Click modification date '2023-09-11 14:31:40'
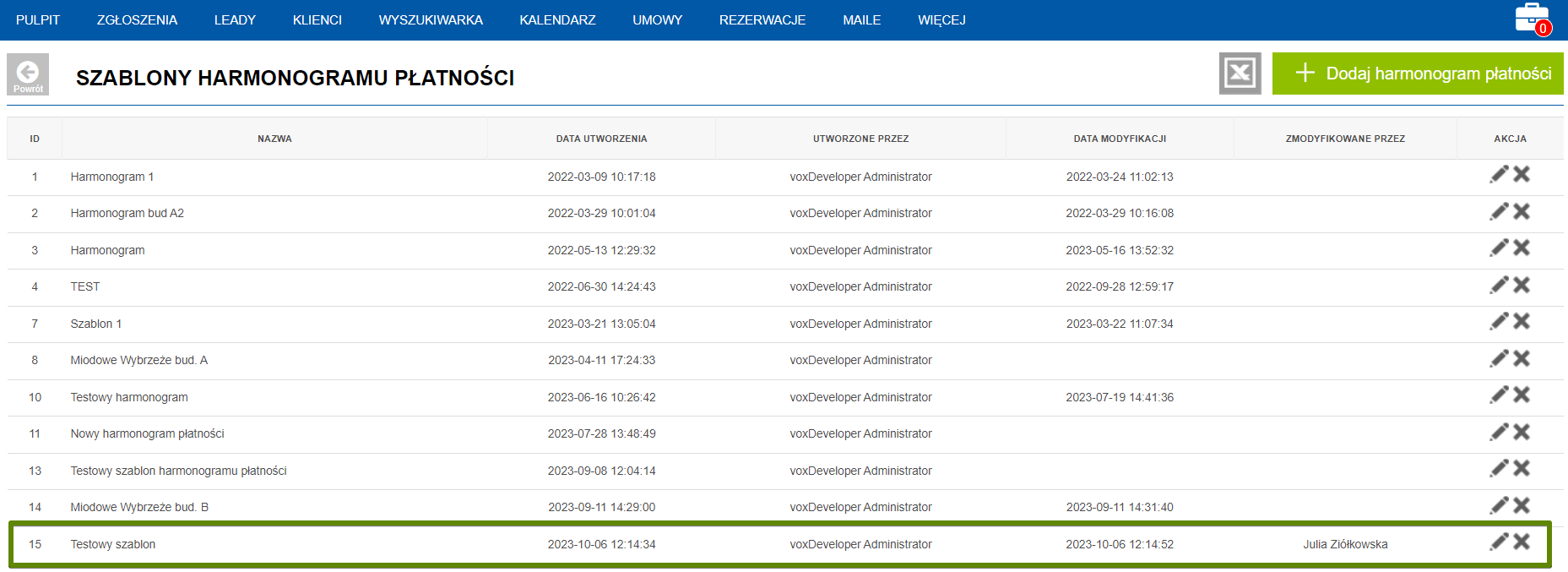The width and height of the screenshot is (1568, 572). [1120, 507]
